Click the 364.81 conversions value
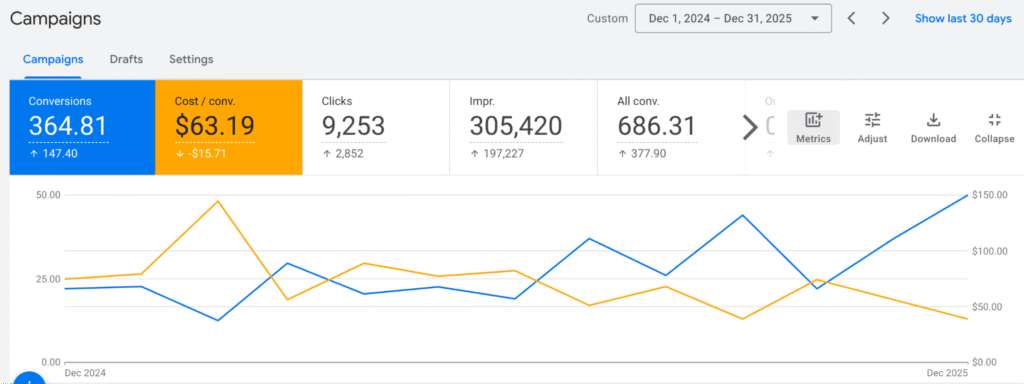1024x384 pixels. coord(68,126)
